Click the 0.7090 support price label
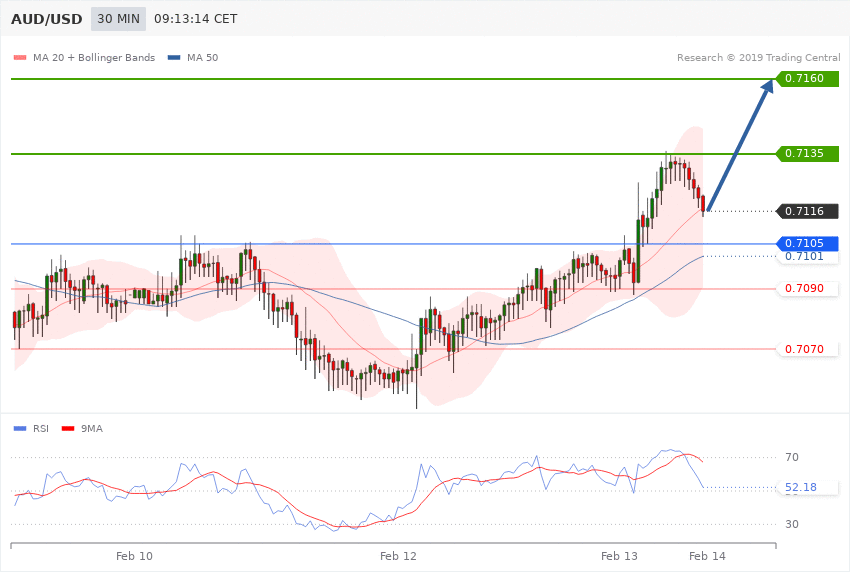This screenshot has width=850, height=576. (x=804, y=288)
